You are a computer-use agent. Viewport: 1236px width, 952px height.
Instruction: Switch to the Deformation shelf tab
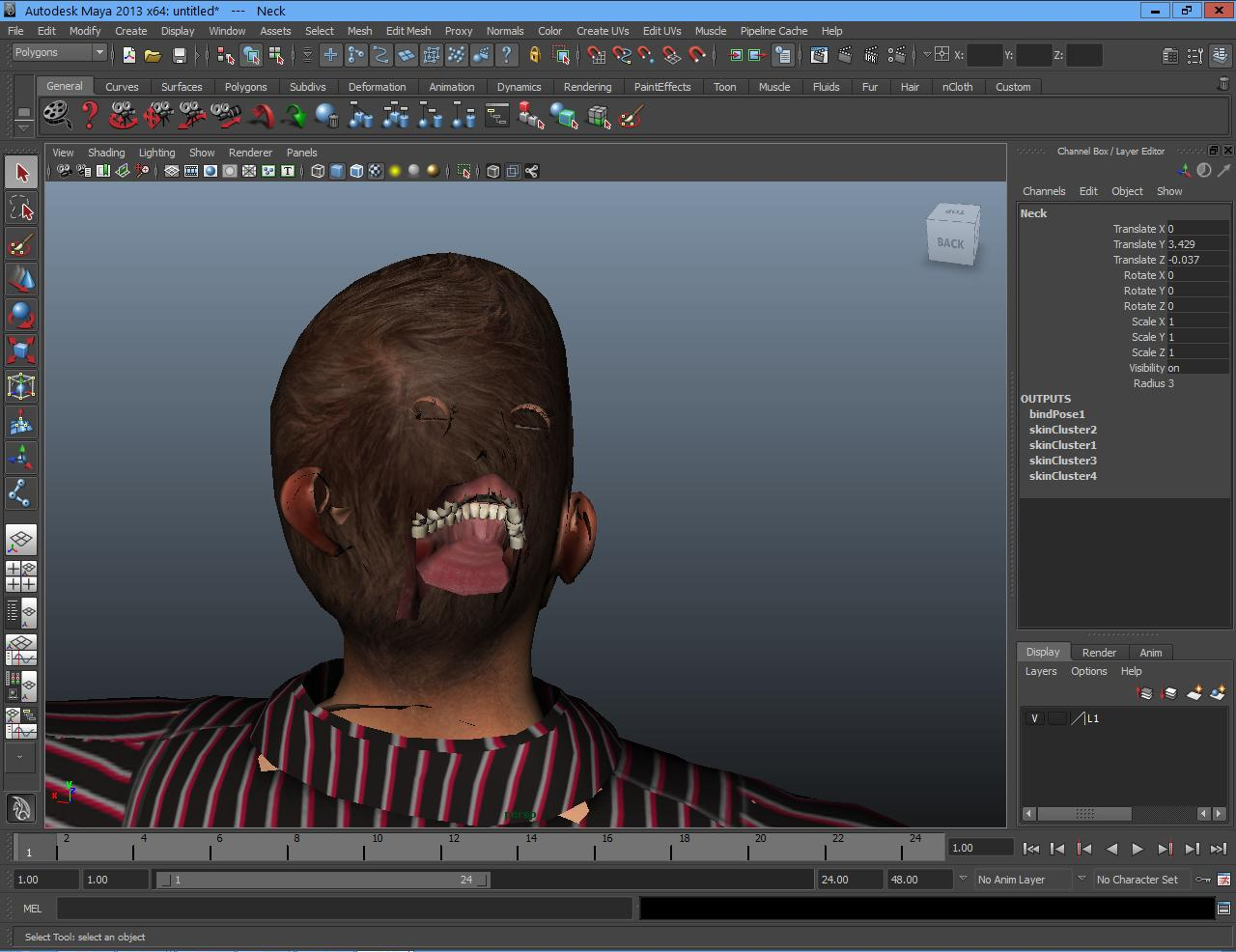(x=377, y=87)
